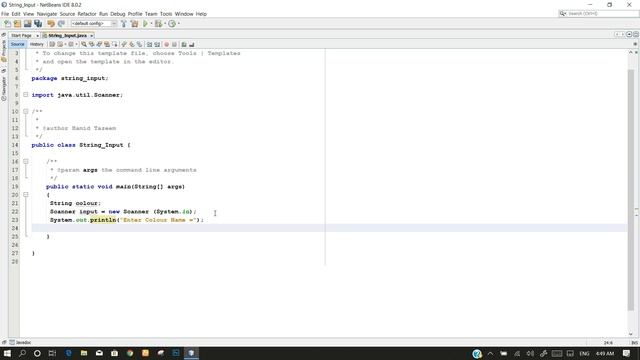Click the Next Bookmark icon
This screenshot has height=360, width=640.
[131, 44]
